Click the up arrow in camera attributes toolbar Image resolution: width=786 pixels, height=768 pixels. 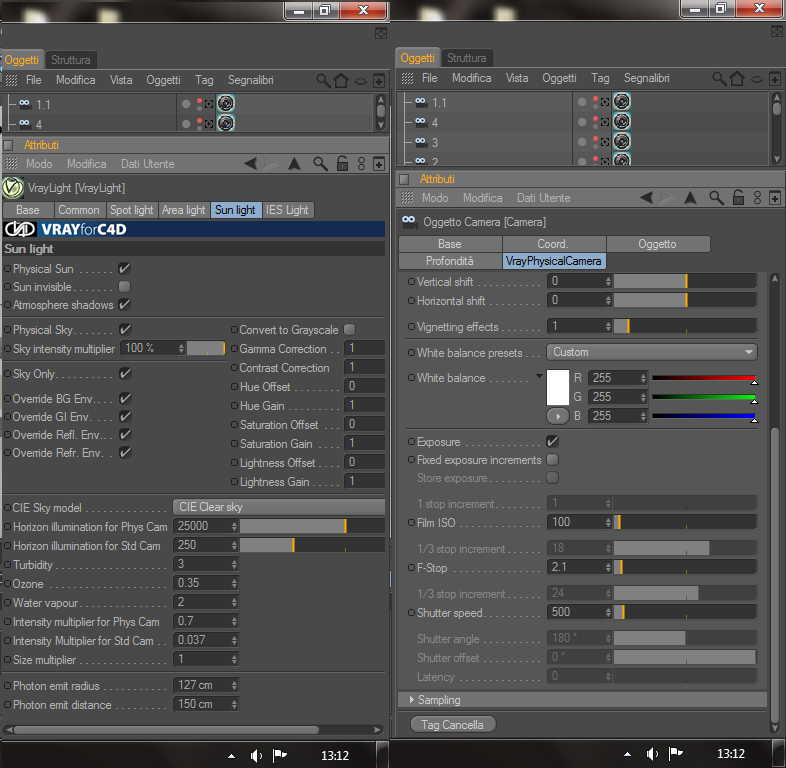pyautogui.click(x=690, y=198)
